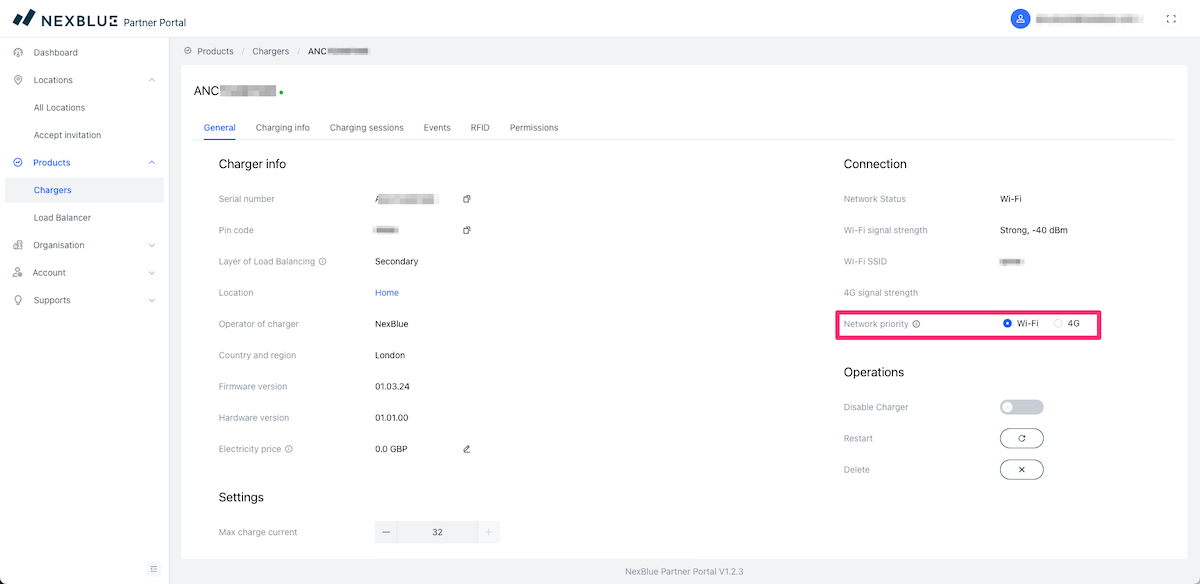Switch to the Charging sessions tab

click(x=366, y=128)
